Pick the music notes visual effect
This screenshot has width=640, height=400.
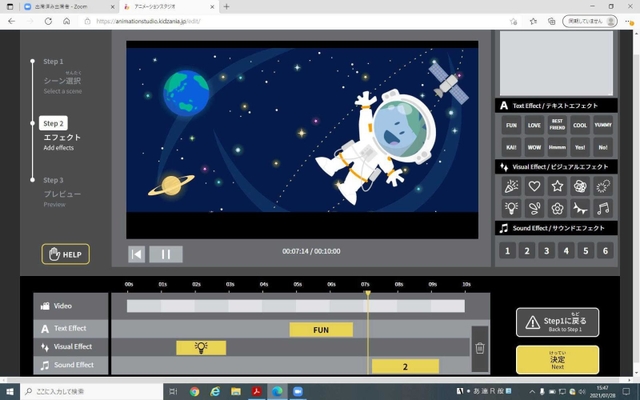(604, 208)
